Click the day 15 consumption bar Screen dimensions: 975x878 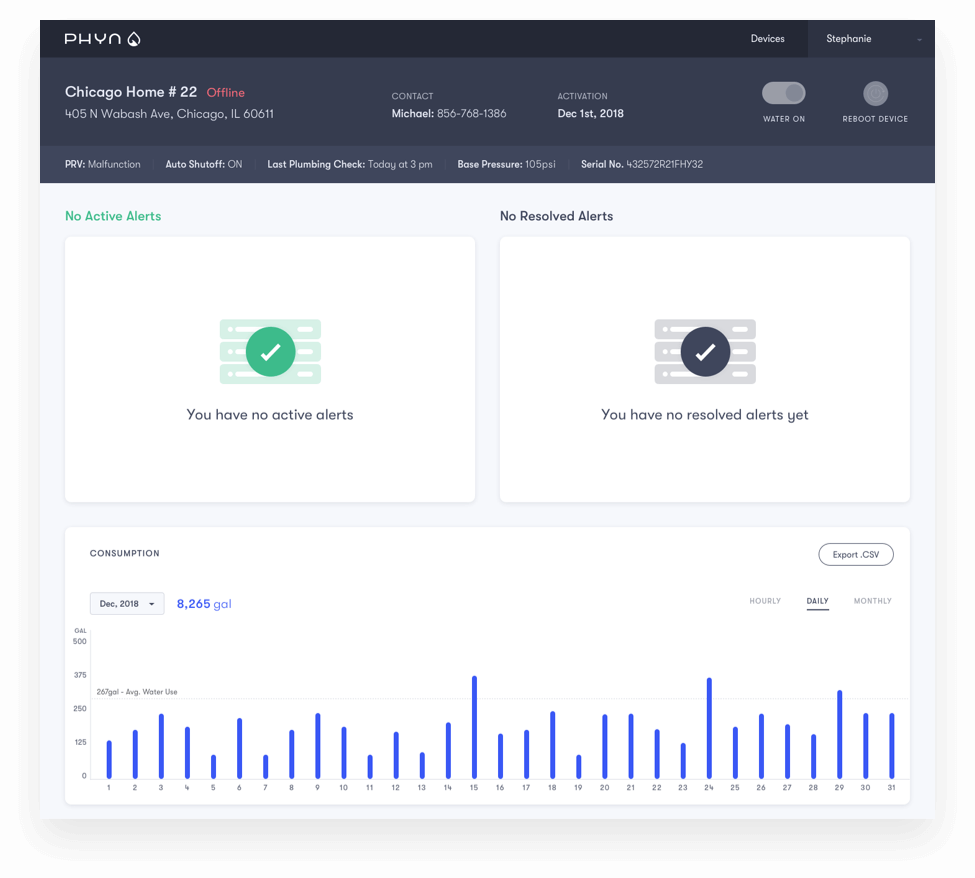click(x=474, y=727)
